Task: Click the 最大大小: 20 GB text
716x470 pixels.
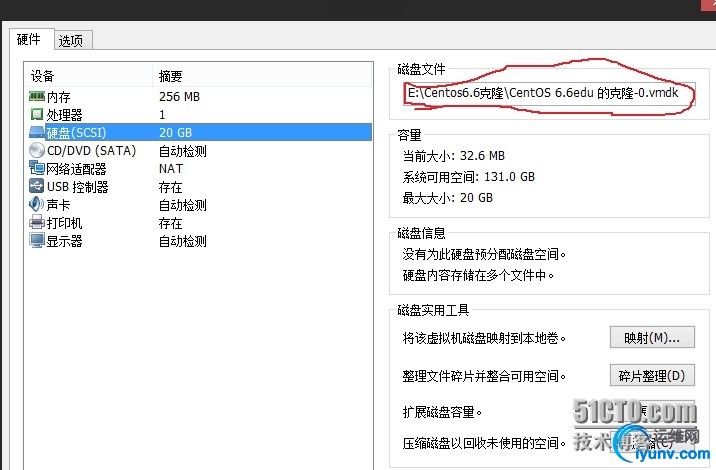Action: [x=448, y=198]
